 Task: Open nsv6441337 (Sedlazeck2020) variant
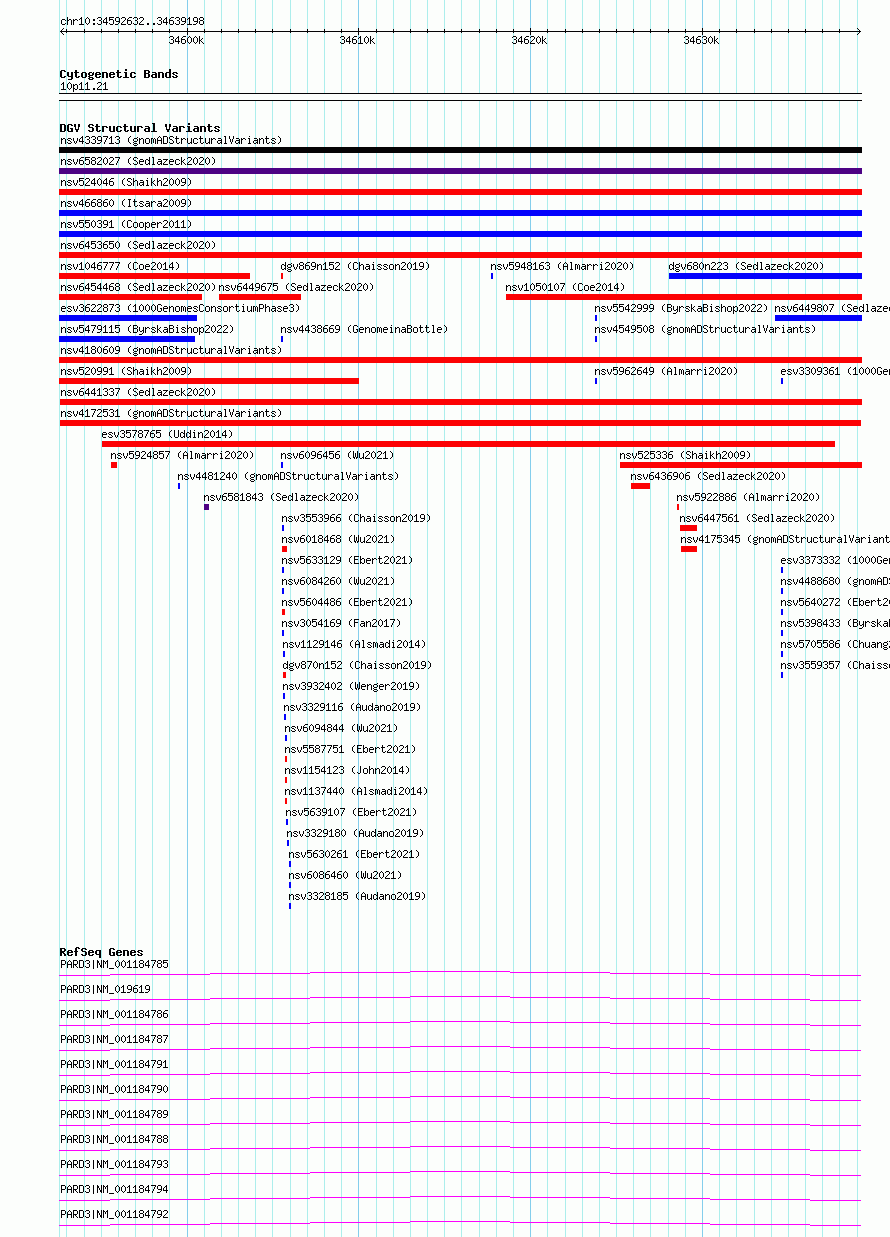tap(138, 392)
